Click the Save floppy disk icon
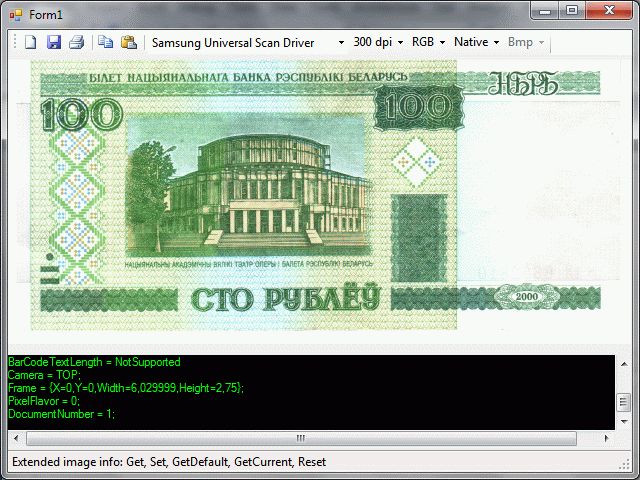The image size is (640, 480). pyautogui.click(x=54, y=42)
